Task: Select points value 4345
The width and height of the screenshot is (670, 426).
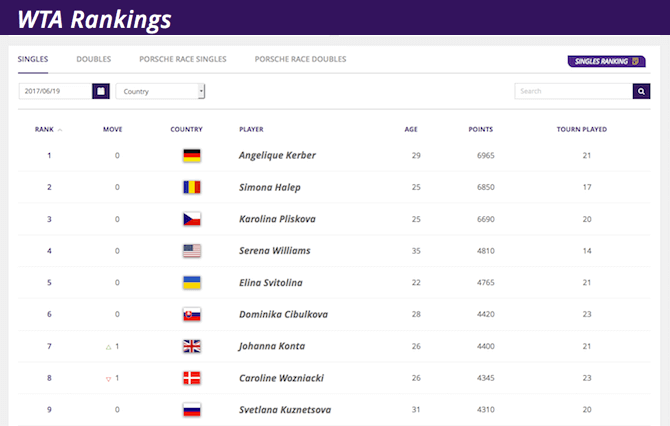Action: [x=486, y=378]
